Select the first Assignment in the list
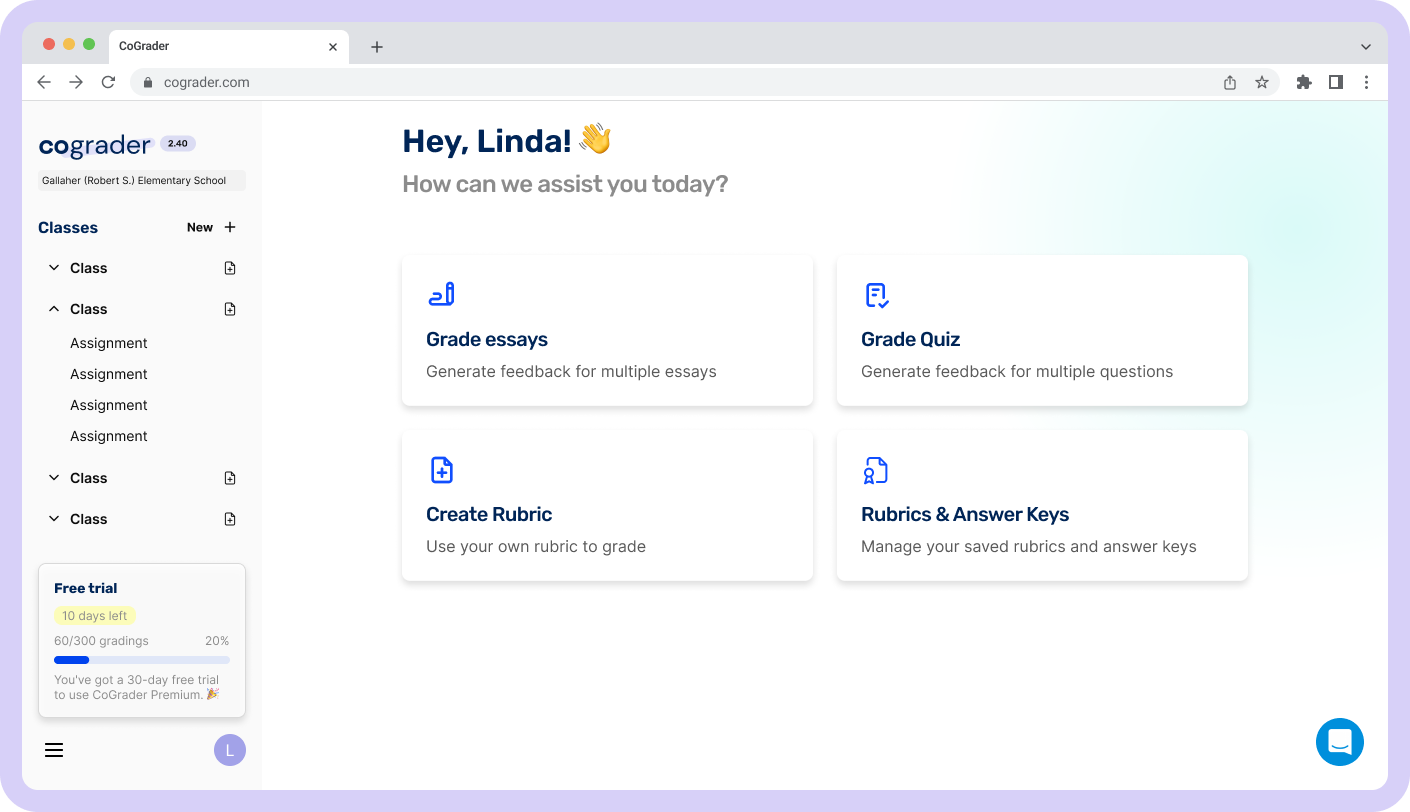This screenshot has width=1410, height=812. click(109, 343)
